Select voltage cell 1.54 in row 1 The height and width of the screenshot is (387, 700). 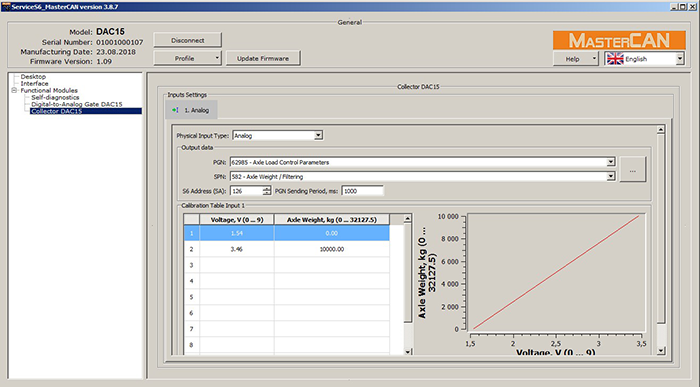[237, 233]
